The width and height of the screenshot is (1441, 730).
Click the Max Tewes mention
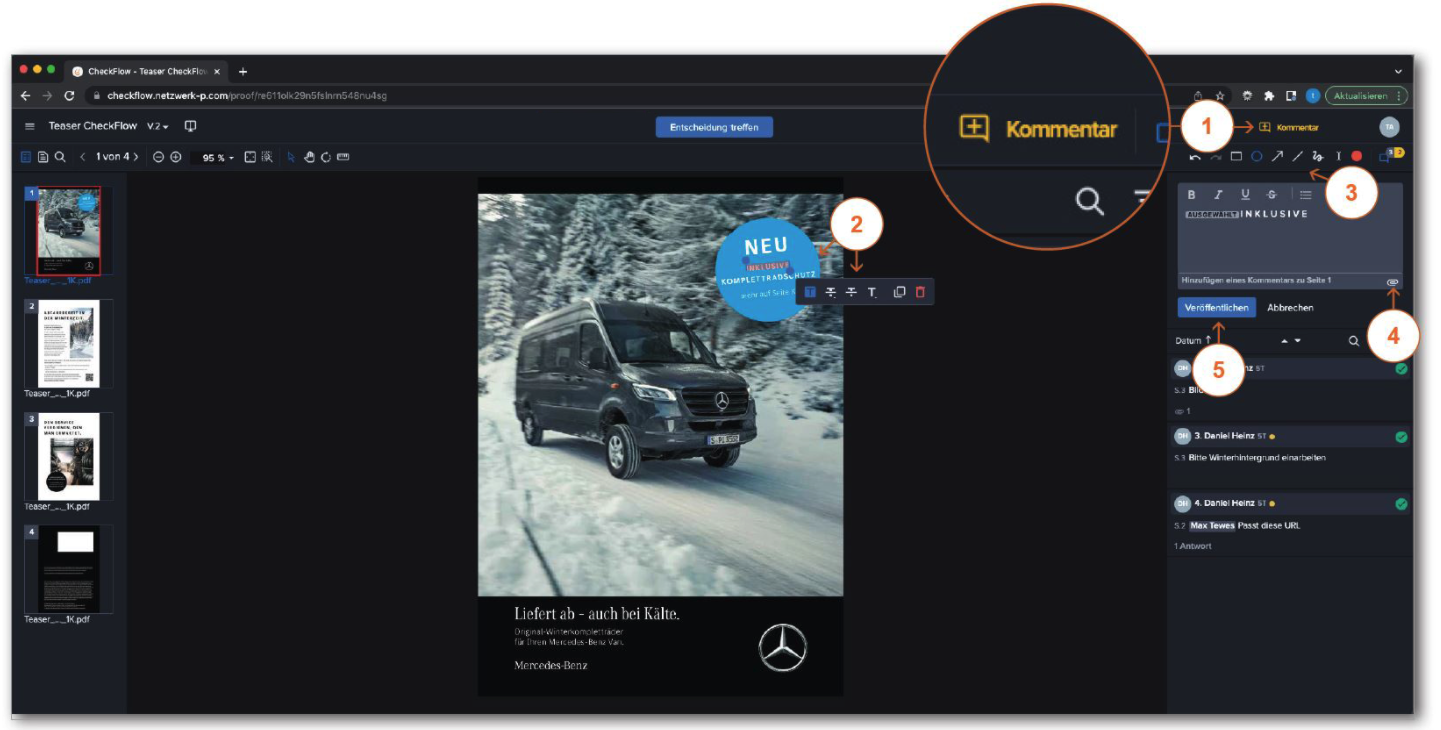1212,525
